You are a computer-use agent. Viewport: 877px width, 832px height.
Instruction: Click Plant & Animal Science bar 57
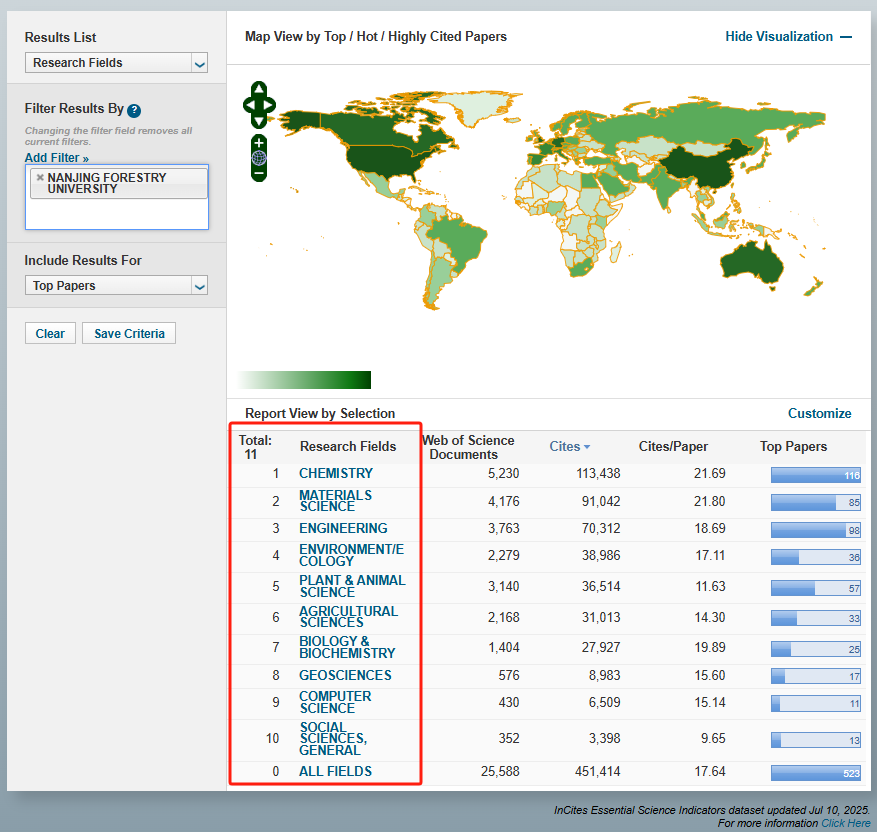pos(815,588)
